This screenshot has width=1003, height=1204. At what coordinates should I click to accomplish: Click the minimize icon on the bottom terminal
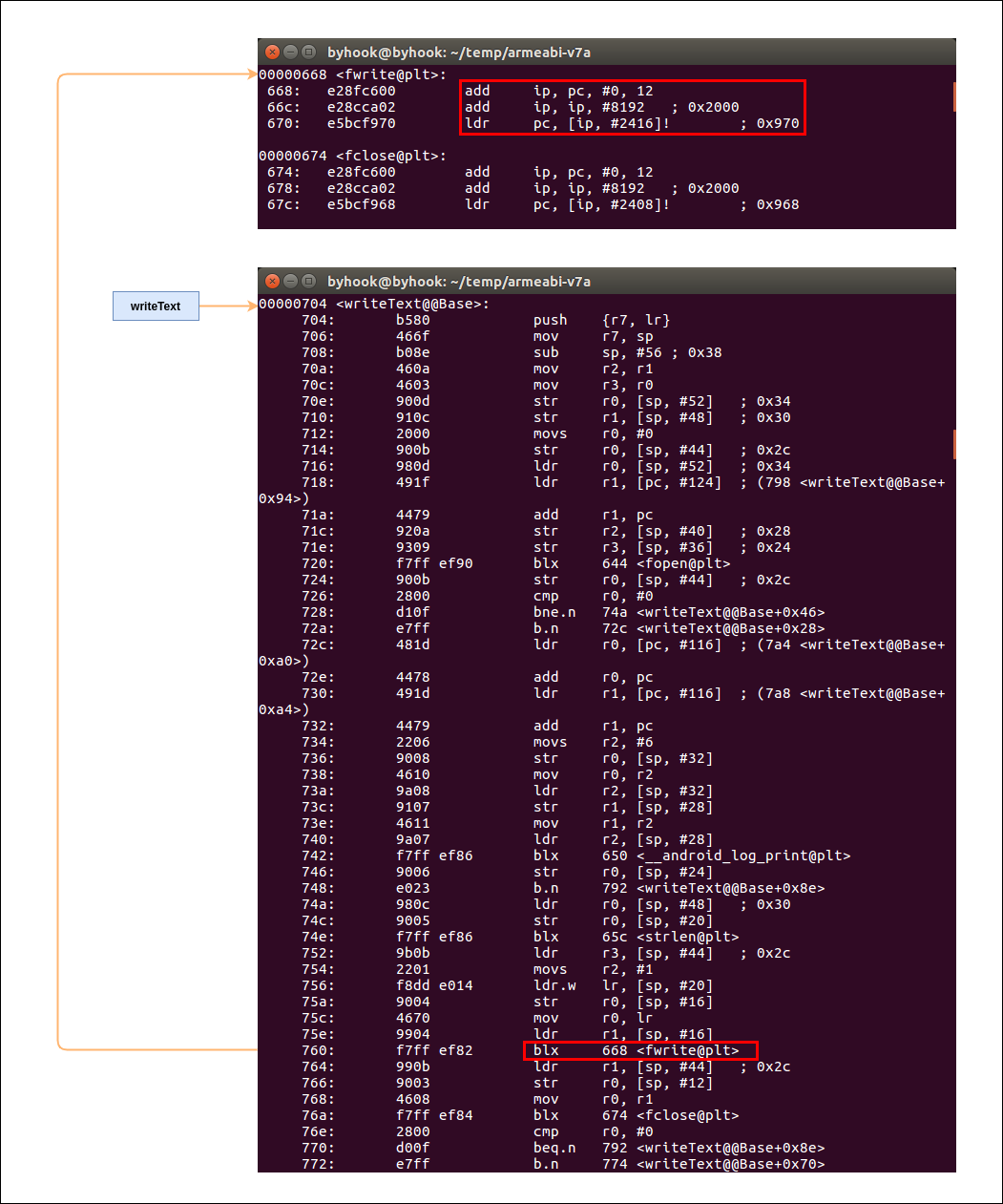pos(289,281)
